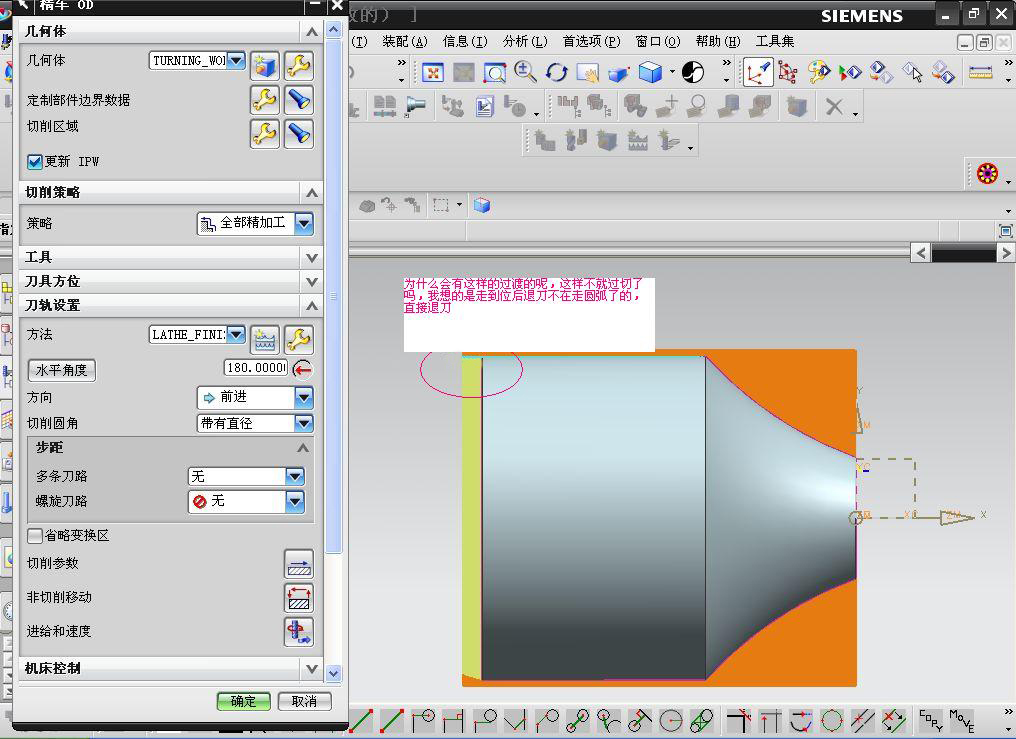Open the 几何体 TURNING_WO dropdown
The height and width of the screenshot is (739, 1016).
tap(237, 60)
